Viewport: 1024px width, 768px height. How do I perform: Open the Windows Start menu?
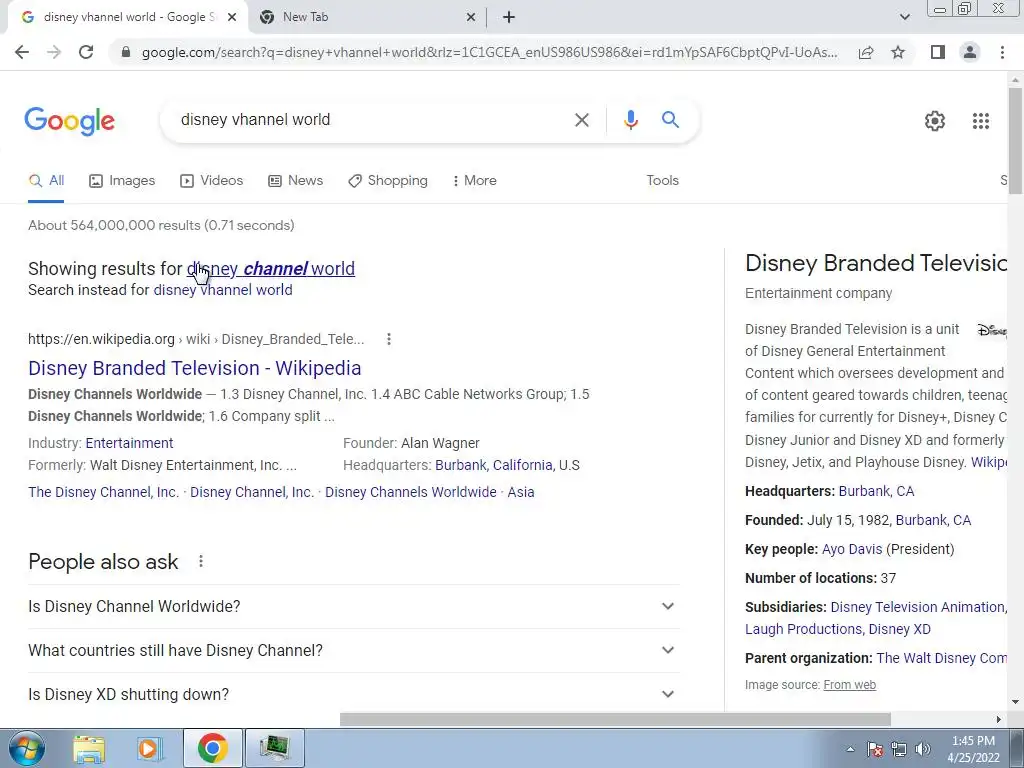27,748
